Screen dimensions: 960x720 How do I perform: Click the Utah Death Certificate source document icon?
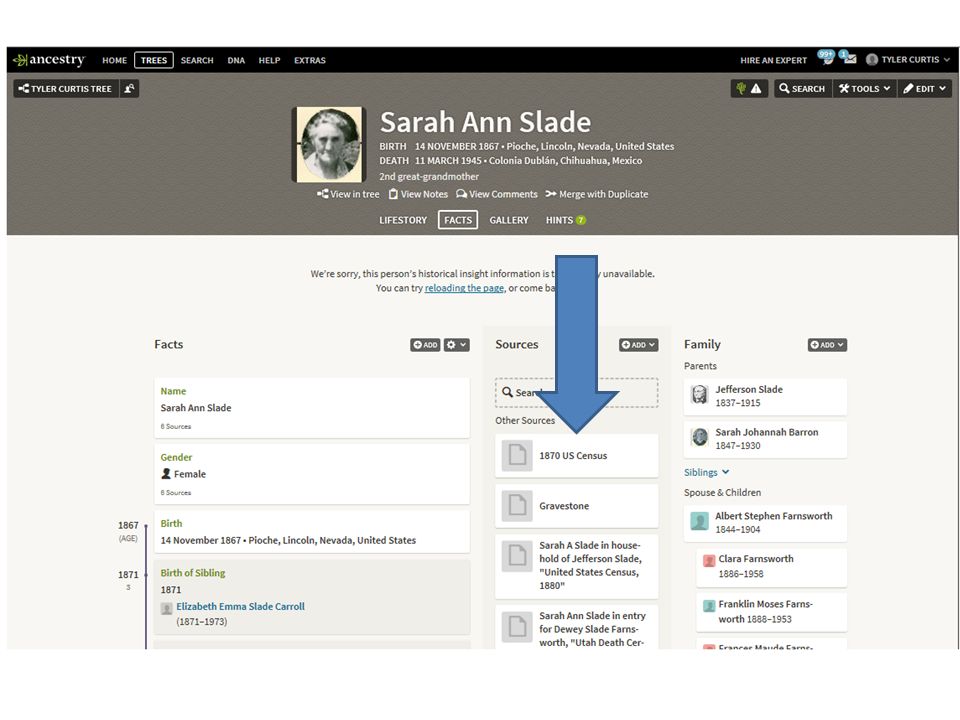(x=517, y=627)
